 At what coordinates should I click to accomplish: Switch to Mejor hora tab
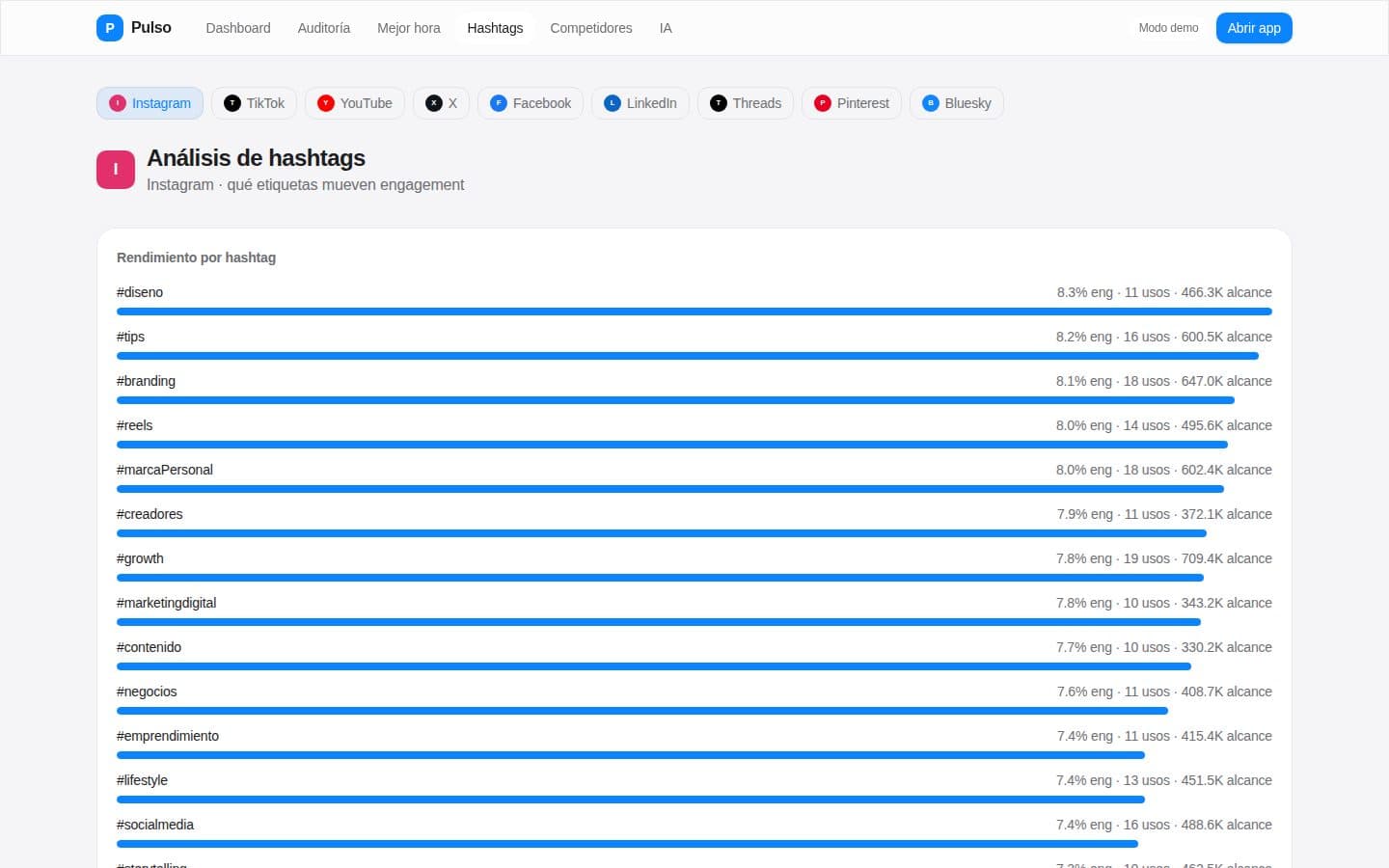(409, 28)
